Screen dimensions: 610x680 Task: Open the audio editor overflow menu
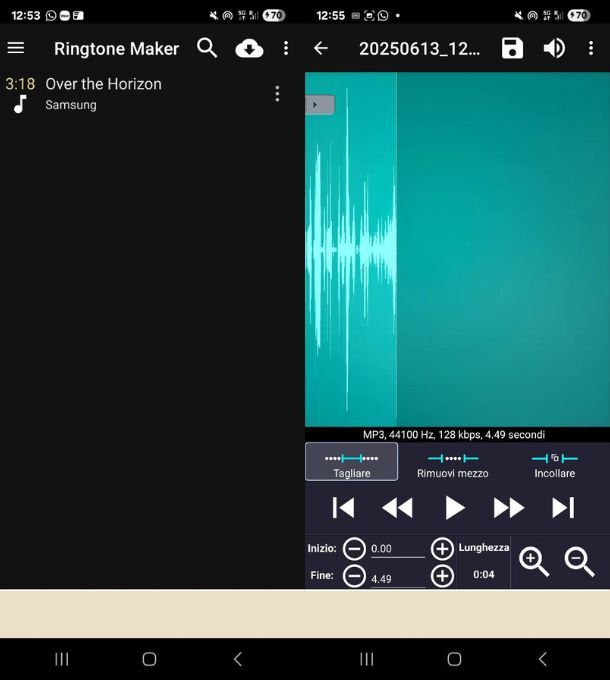pyautogui.click(x=591, y=48)
